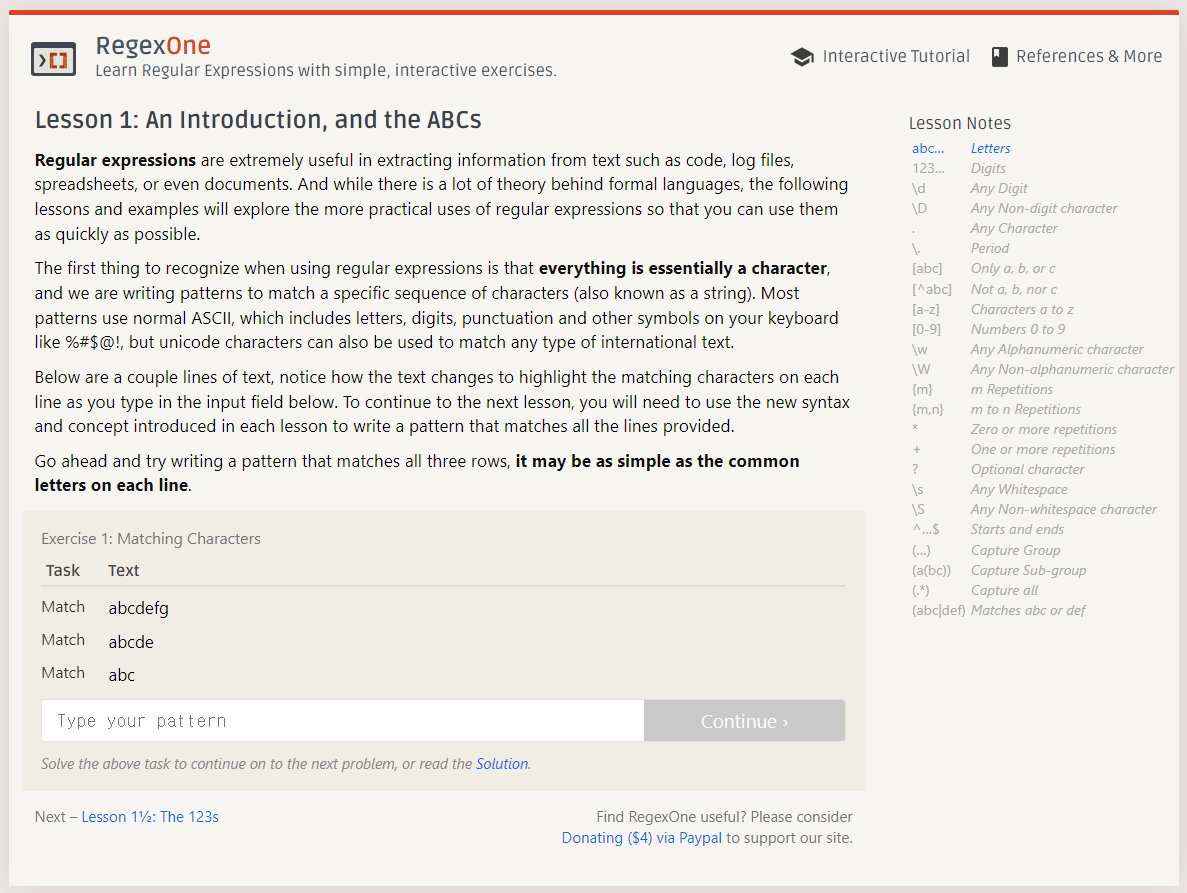
Task: Go to Lesson 1½: The 123s
Action: tap(150, 817)
